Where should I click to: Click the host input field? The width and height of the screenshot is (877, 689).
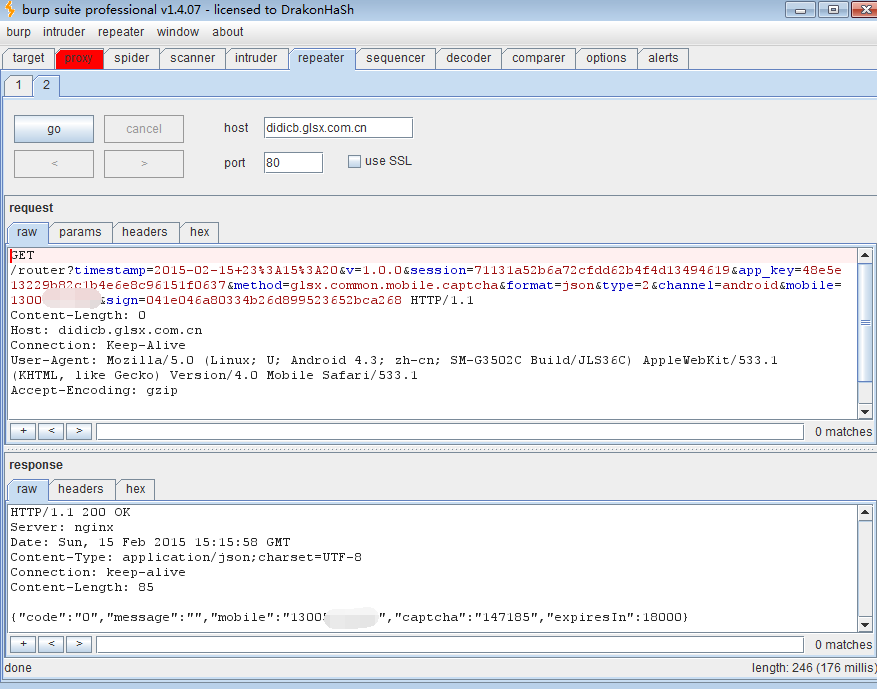tap(338, 128)
